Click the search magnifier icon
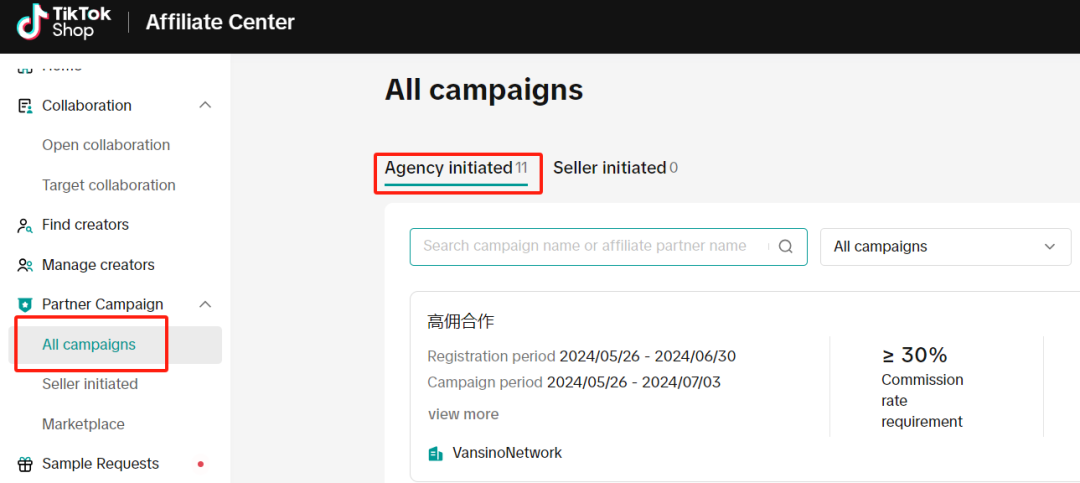 pyautogui.click(x=786, y=247)
